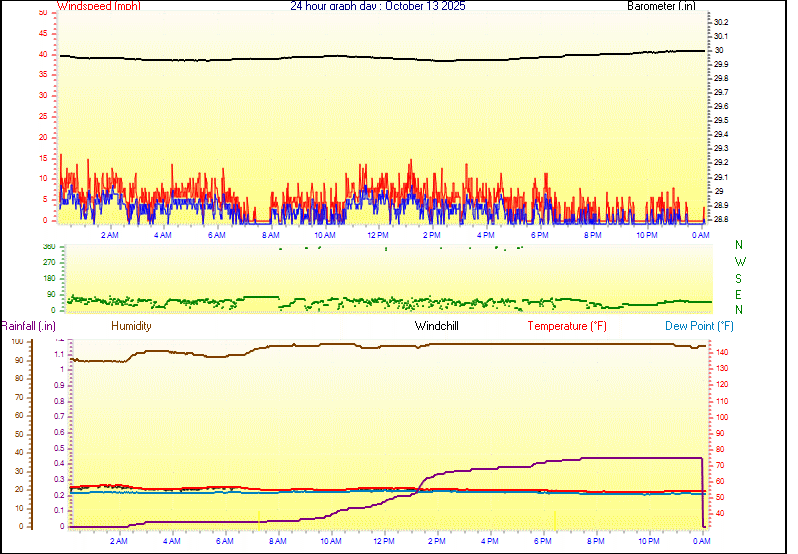This screenshot has height=554, width=798.
Task: Click the 2 PM tick on bottom graph
Action: [436, 541]
